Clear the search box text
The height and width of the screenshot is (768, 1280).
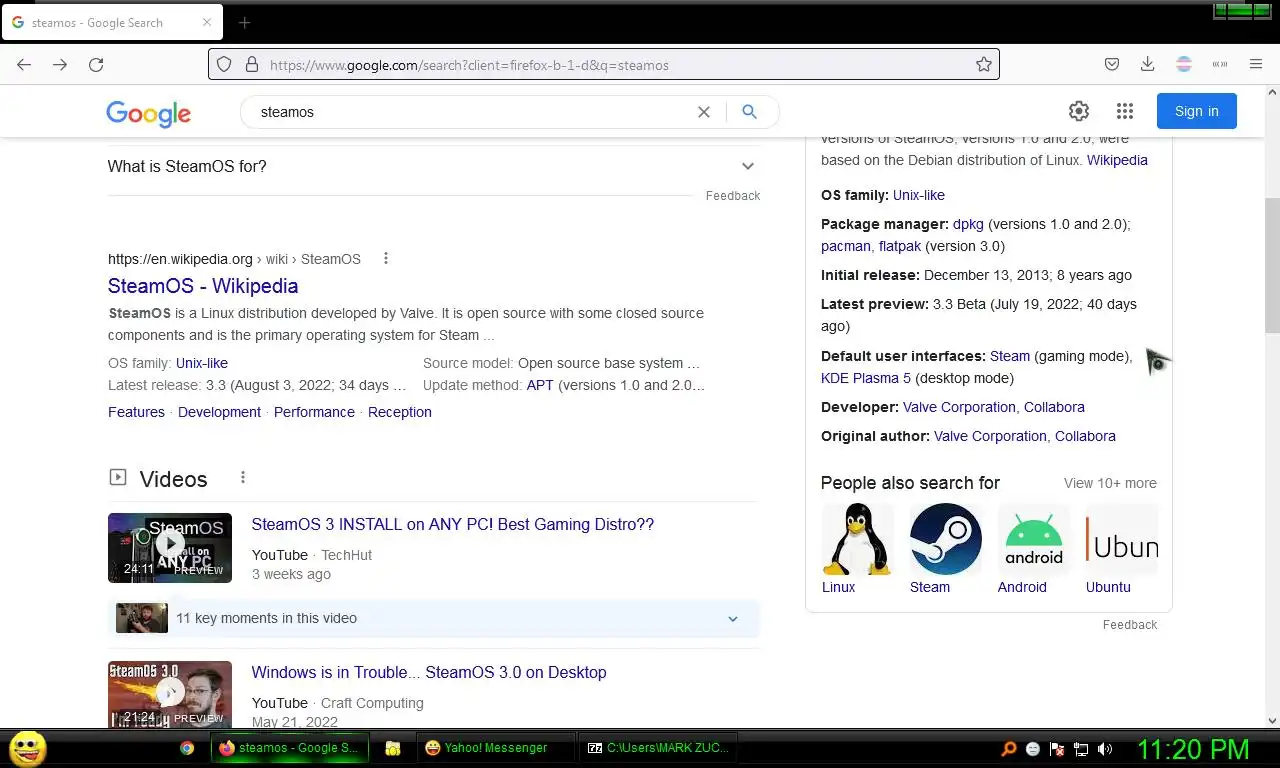coord(704,112)
